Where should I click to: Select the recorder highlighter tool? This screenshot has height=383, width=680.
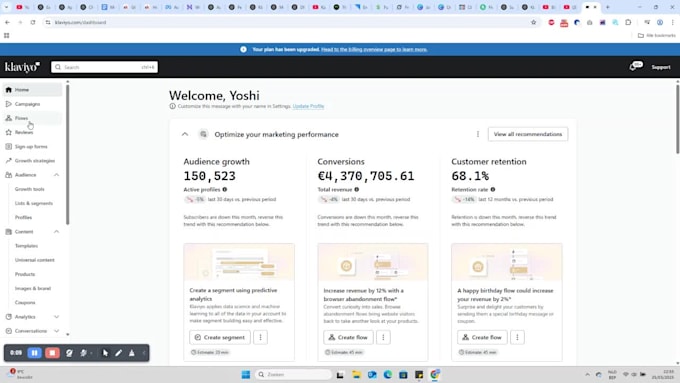point(131,353)
